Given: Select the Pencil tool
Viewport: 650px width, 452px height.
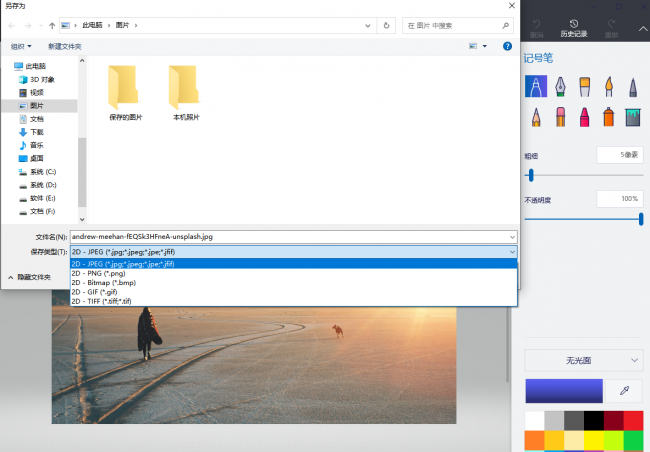Looking at the screenshot, I should click(x=536, y=117).
